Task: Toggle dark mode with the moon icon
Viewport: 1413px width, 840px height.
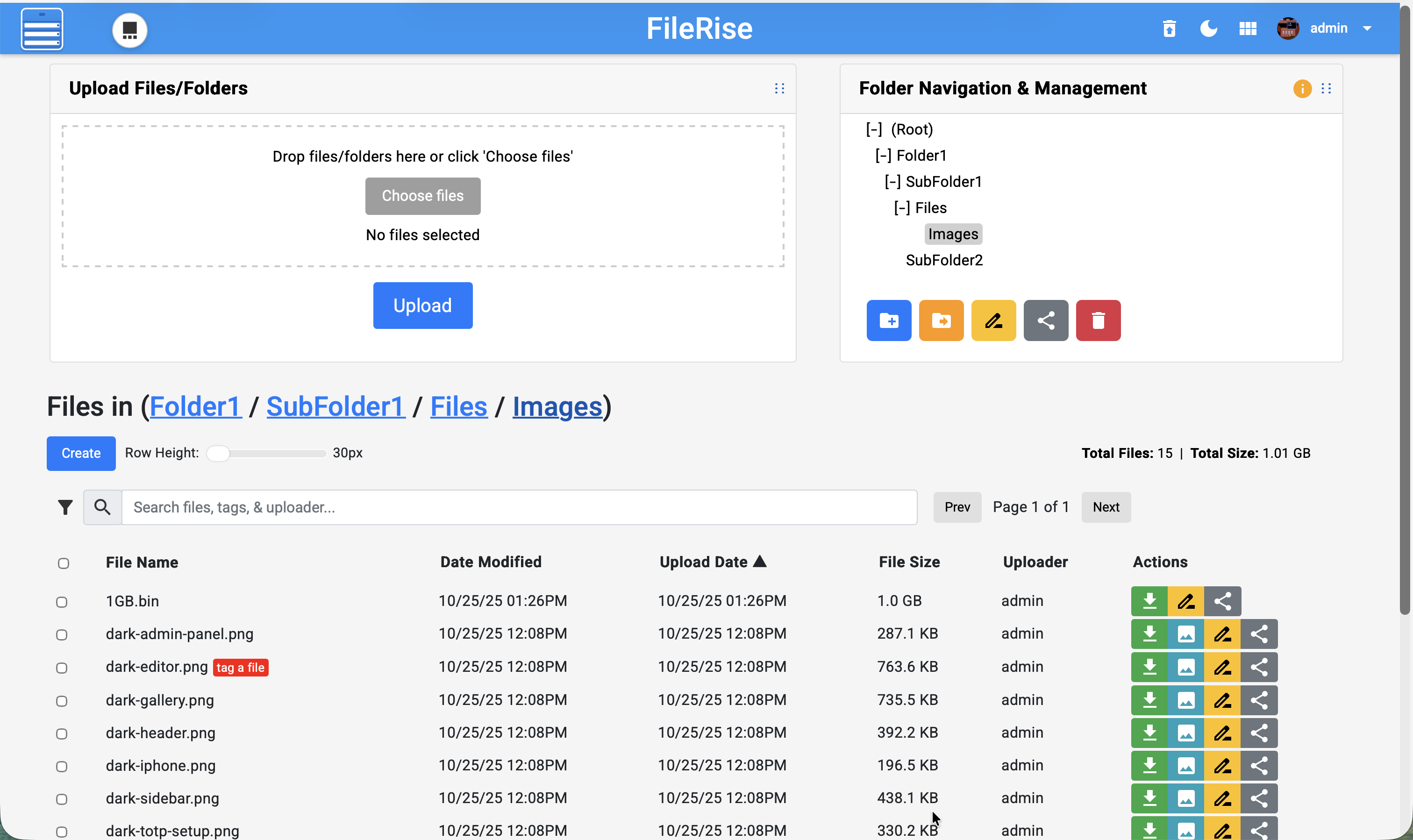Action: tap(1208, 28)
